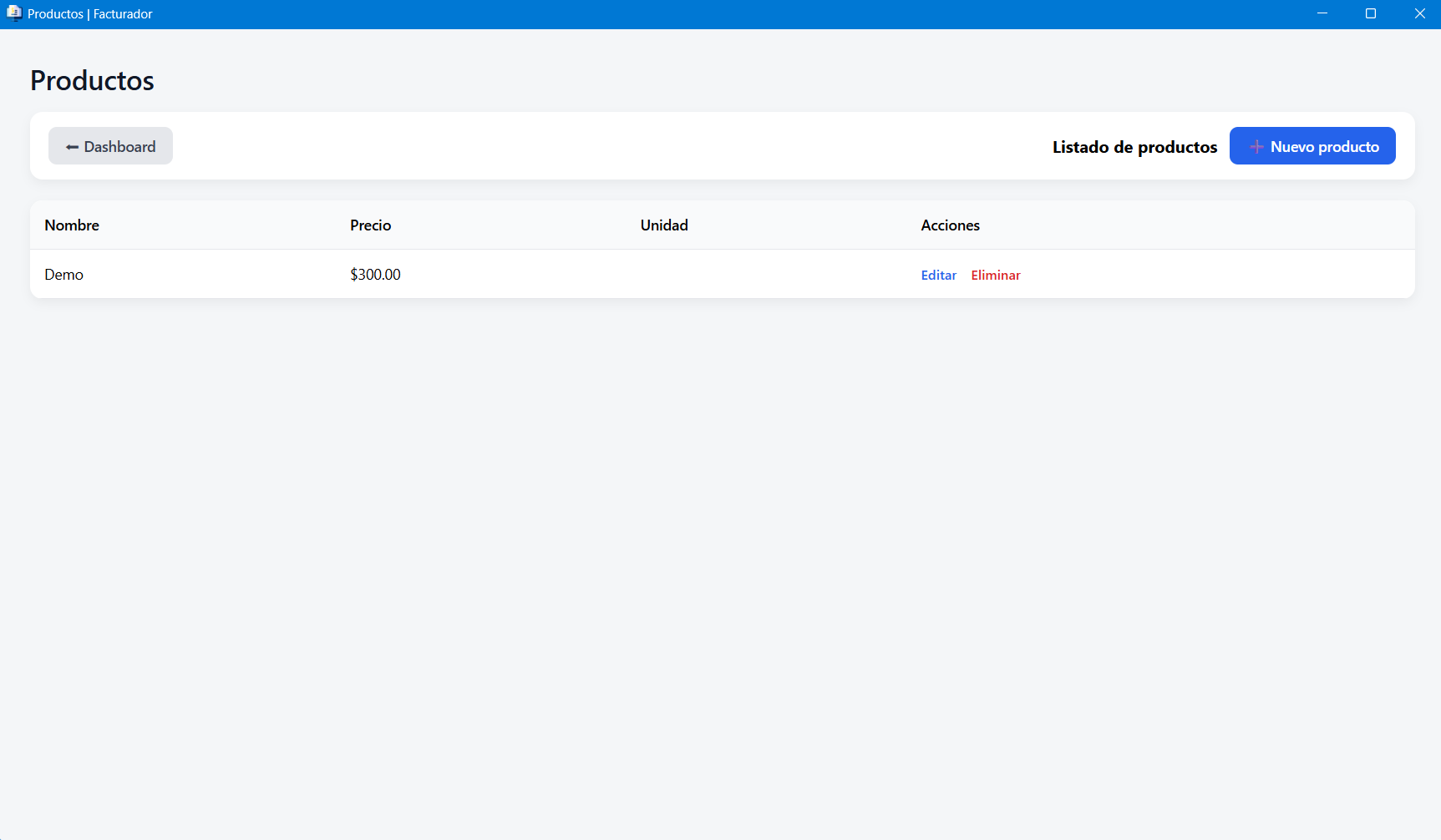The image size is (1441, 840).
Task: Click the left arrow icon on Dashboard button
Action: pos(72,147)
